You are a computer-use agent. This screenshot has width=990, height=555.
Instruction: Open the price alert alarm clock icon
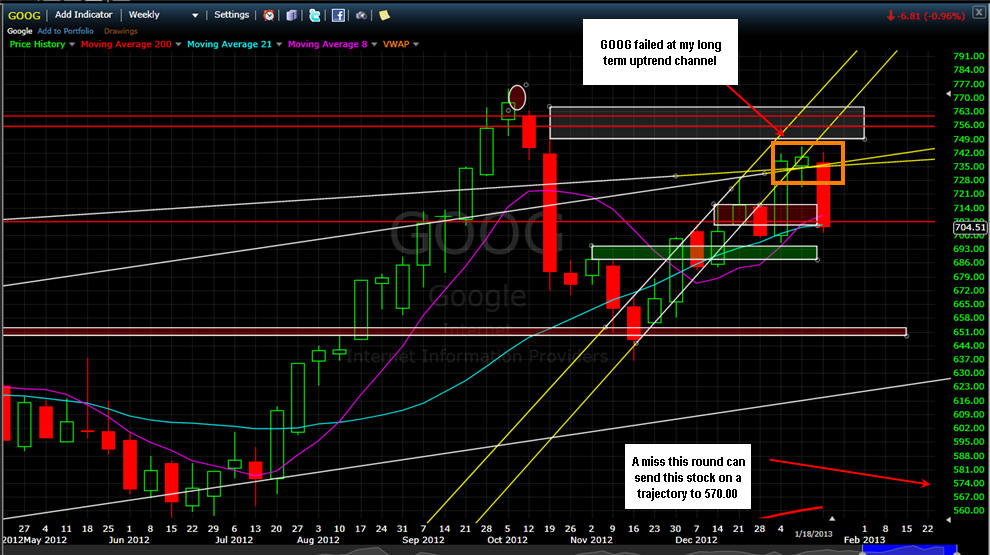pyautogui.click(x=269, y=15)
